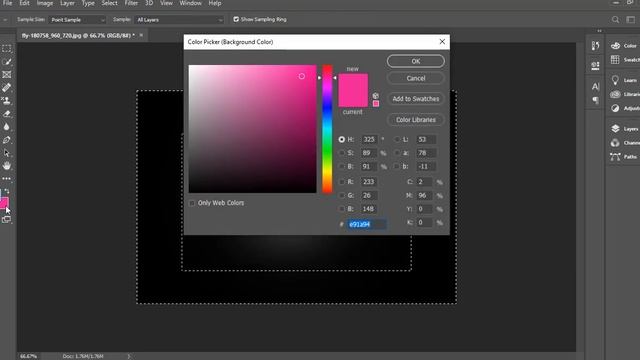Select the Blur droplet tool
640x360 pixels.
(x=7, y=127)
